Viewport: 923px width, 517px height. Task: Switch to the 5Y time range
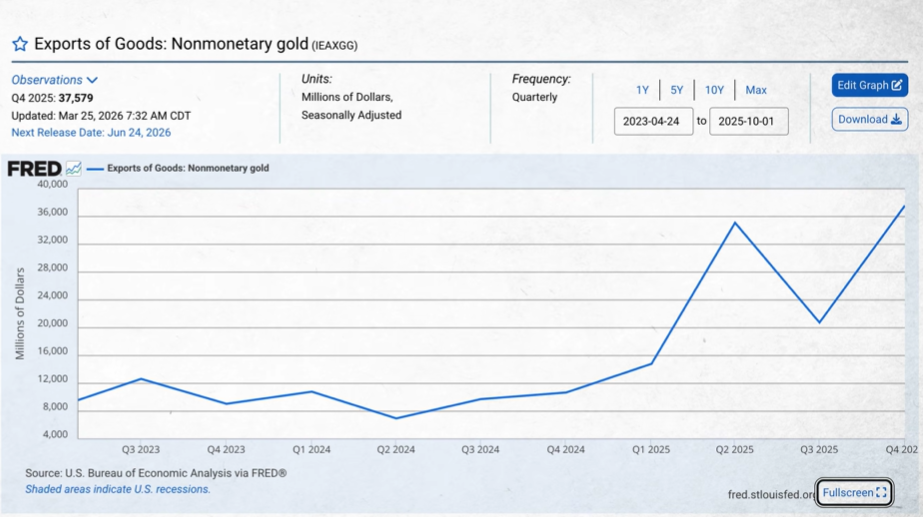tap(677, 90)
